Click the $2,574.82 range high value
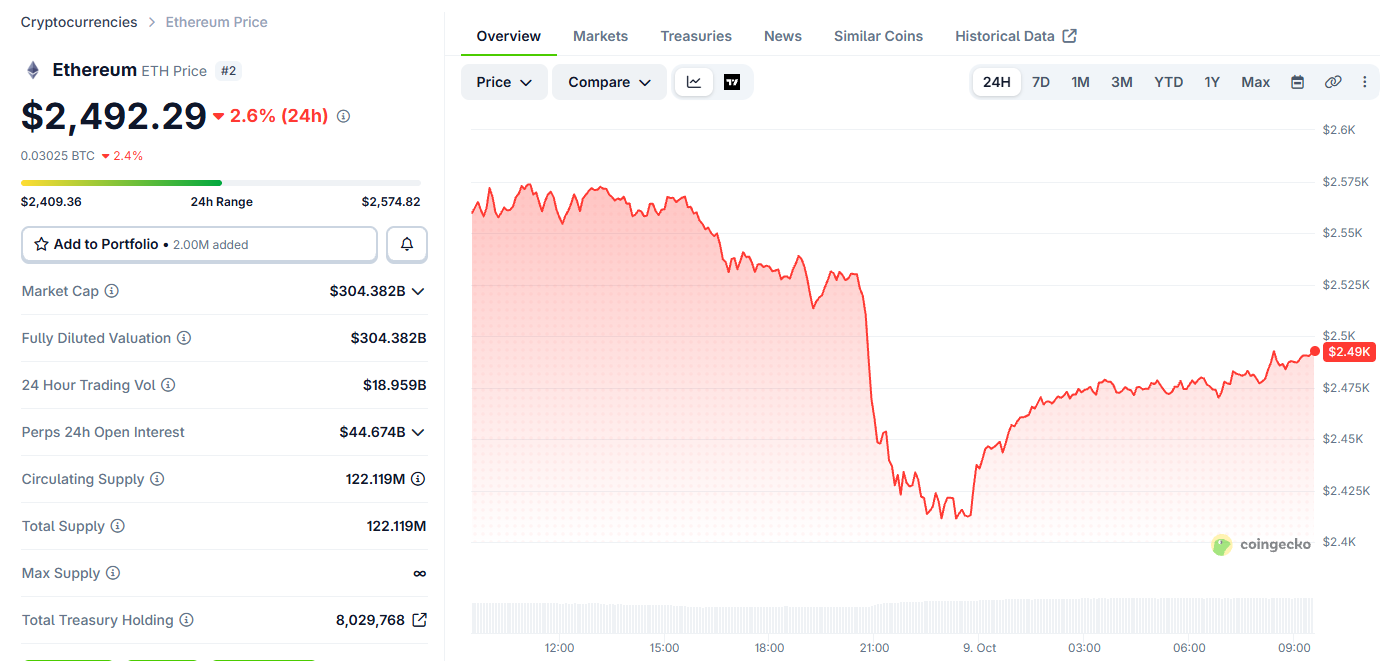 (391, 202)
